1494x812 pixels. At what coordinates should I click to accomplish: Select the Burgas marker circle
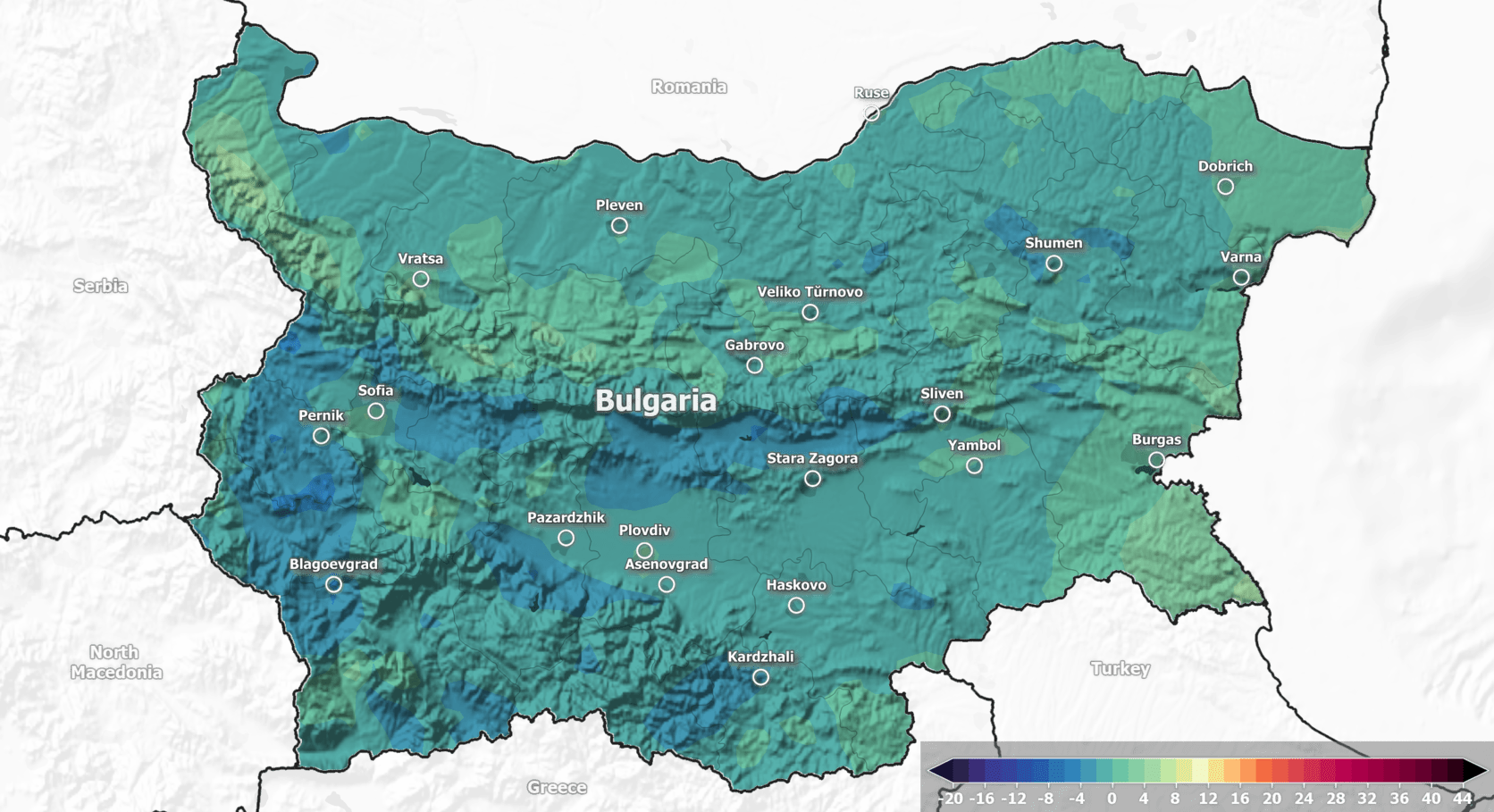(x=1156, y=460)
